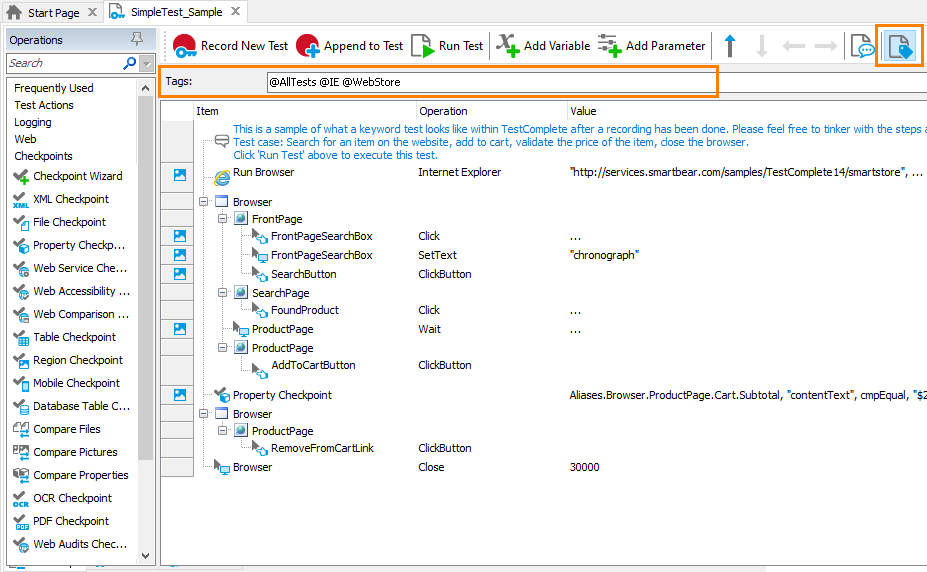The image size is (927, 572).
Task: Collapse the second Browser node
Action: 203,414
